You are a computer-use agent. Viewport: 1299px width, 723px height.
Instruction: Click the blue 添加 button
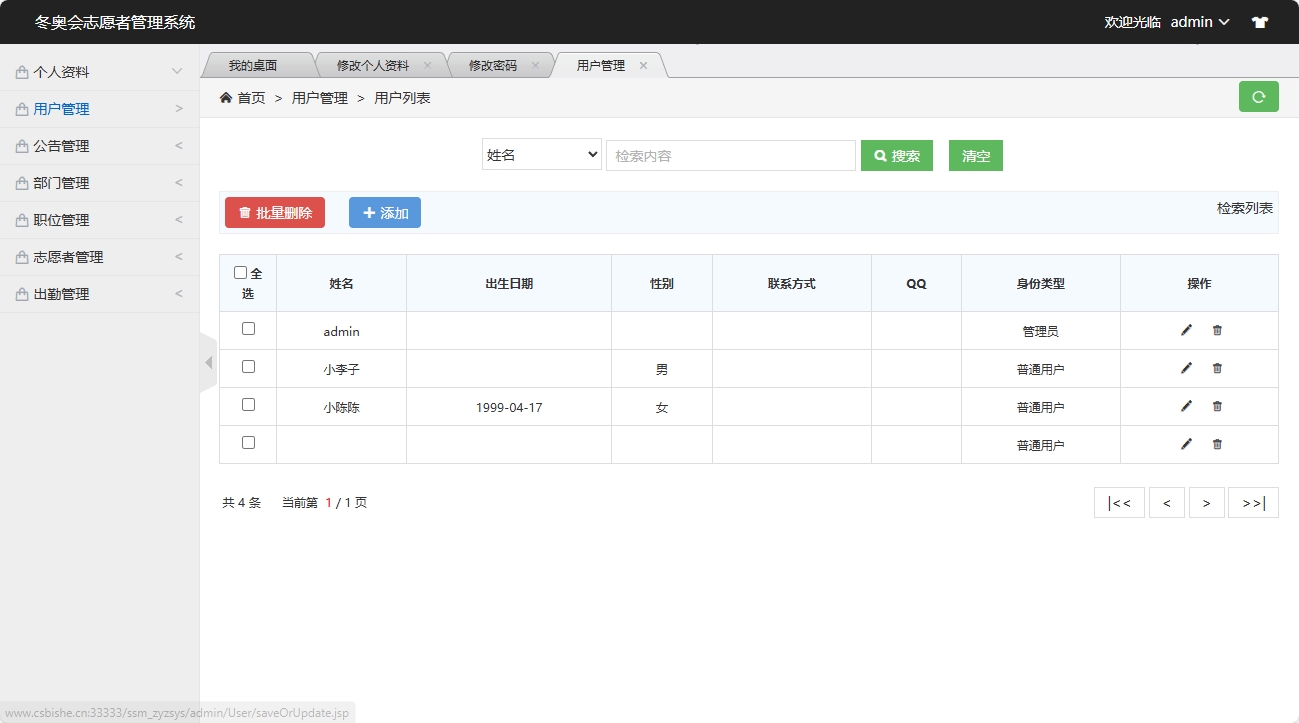tap(384, 212)
